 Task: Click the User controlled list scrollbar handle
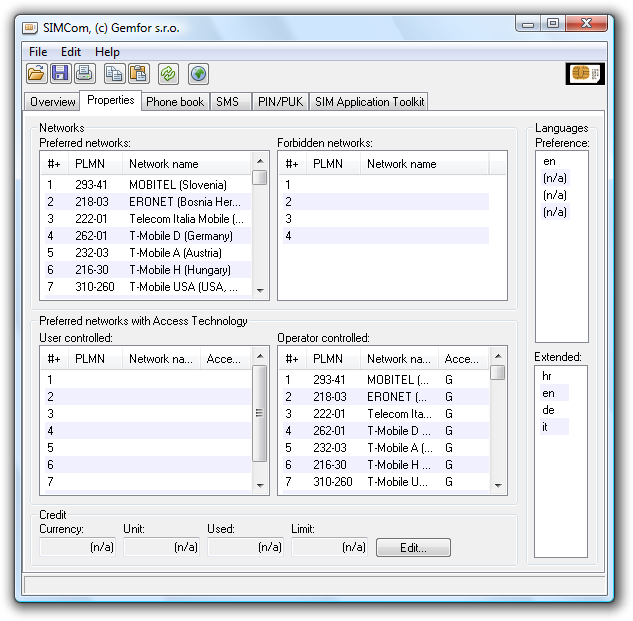pos(260,413)
